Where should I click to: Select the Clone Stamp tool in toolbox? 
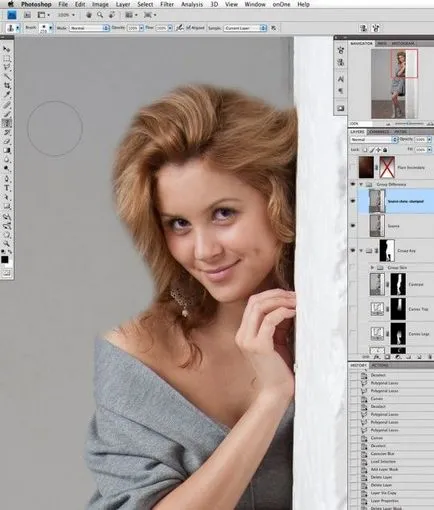point(7,123)
